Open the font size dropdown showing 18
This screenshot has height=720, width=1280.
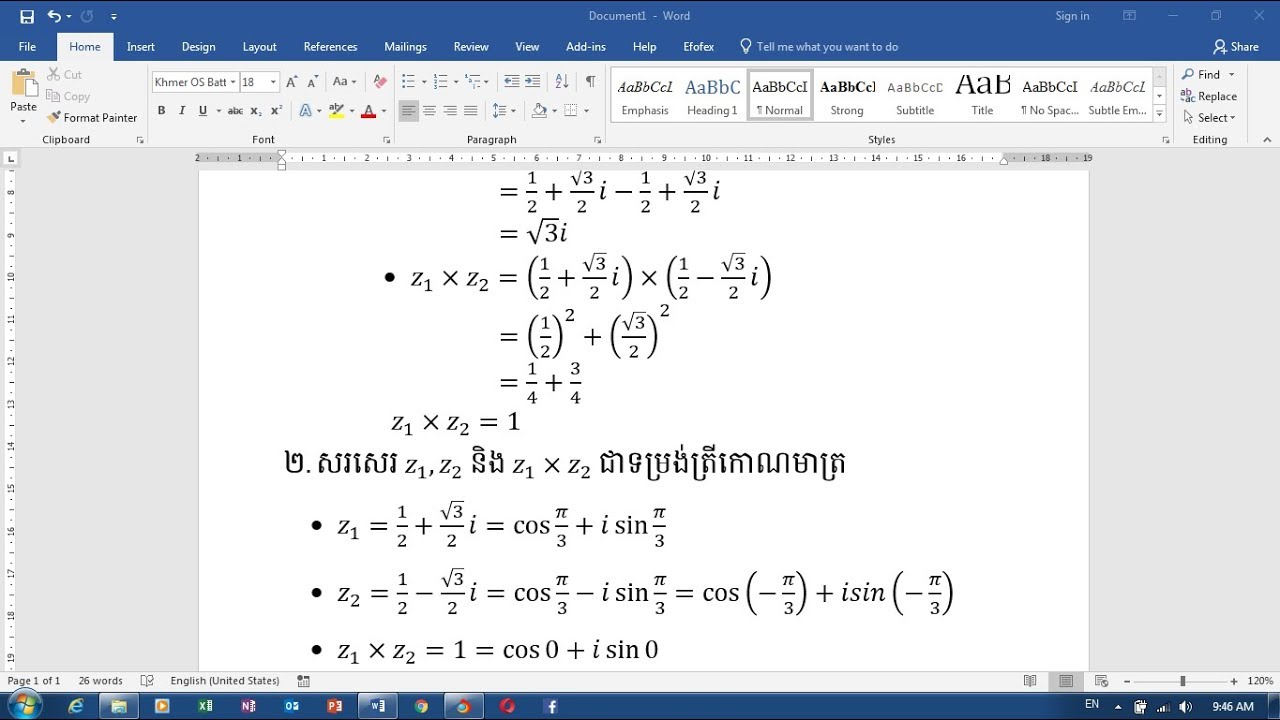tap(273, 82)
